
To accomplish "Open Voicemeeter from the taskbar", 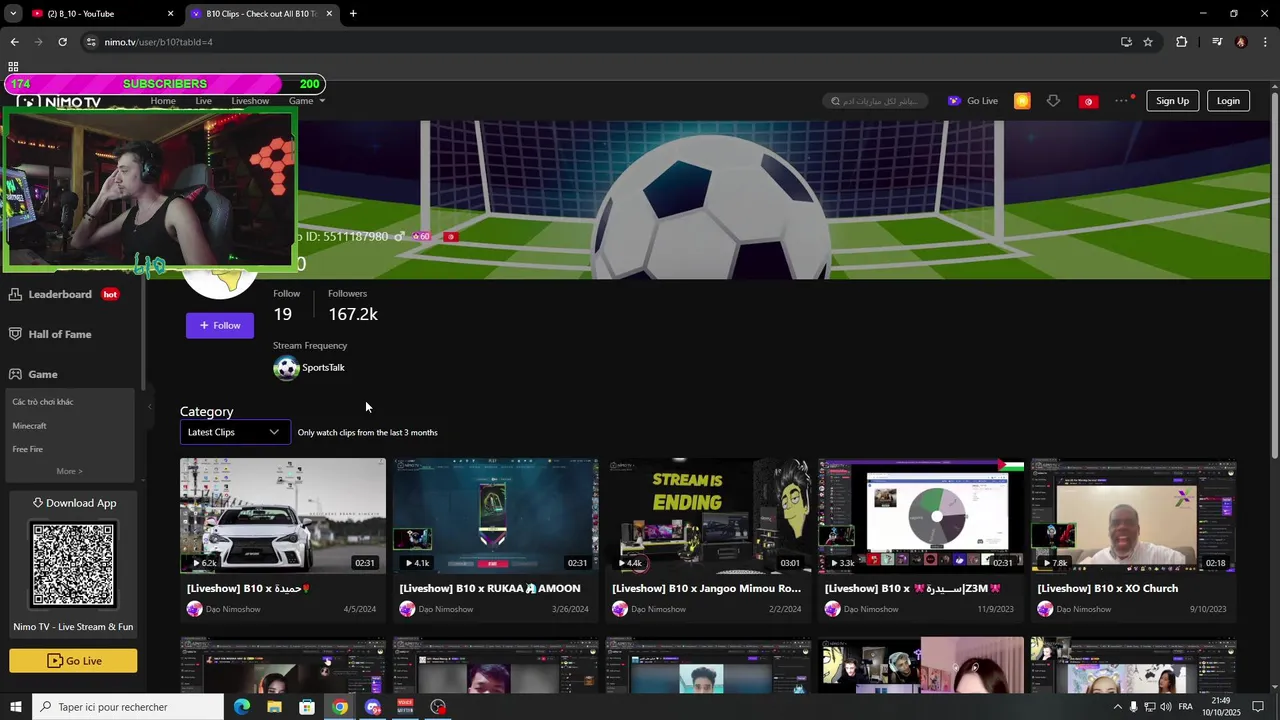I will pyautogui.click(x=406, y=707).
